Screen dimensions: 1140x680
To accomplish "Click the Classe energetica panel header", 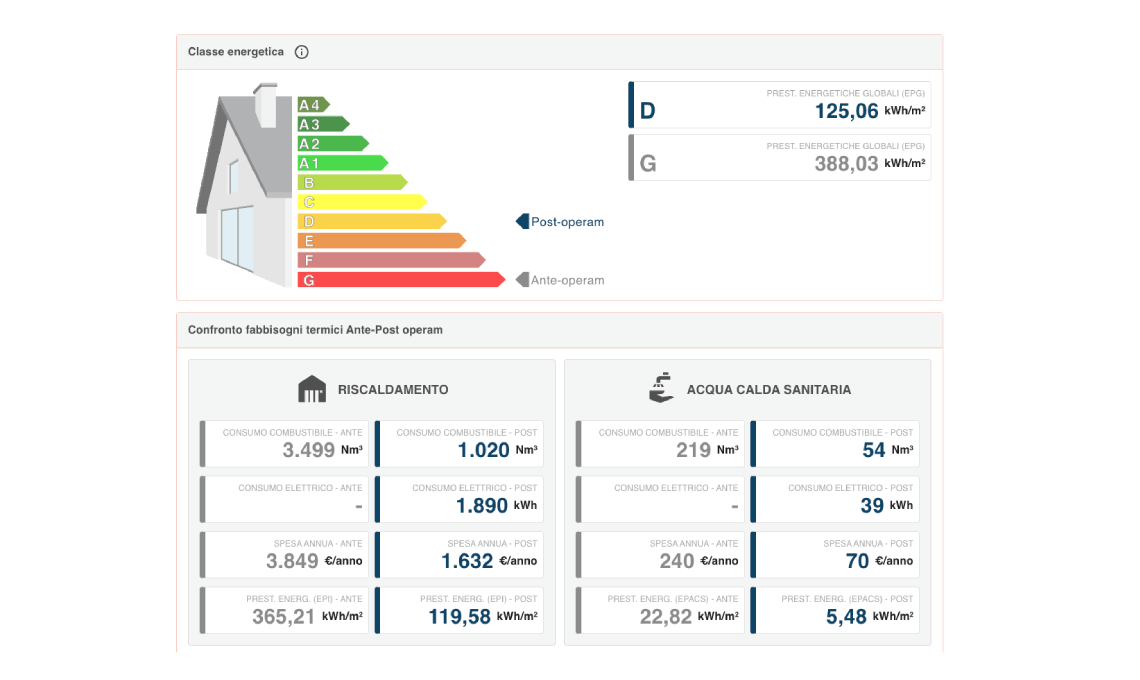I will (x=559, y=52).
